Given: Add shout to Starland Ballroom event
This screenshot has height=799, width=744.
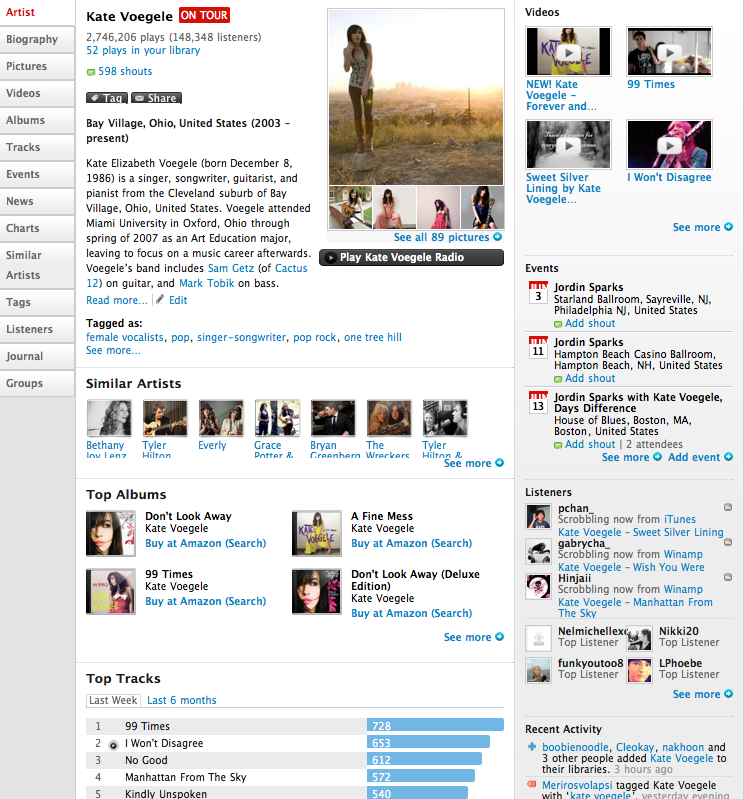Looking at the screenshot, I should (590, 324).
